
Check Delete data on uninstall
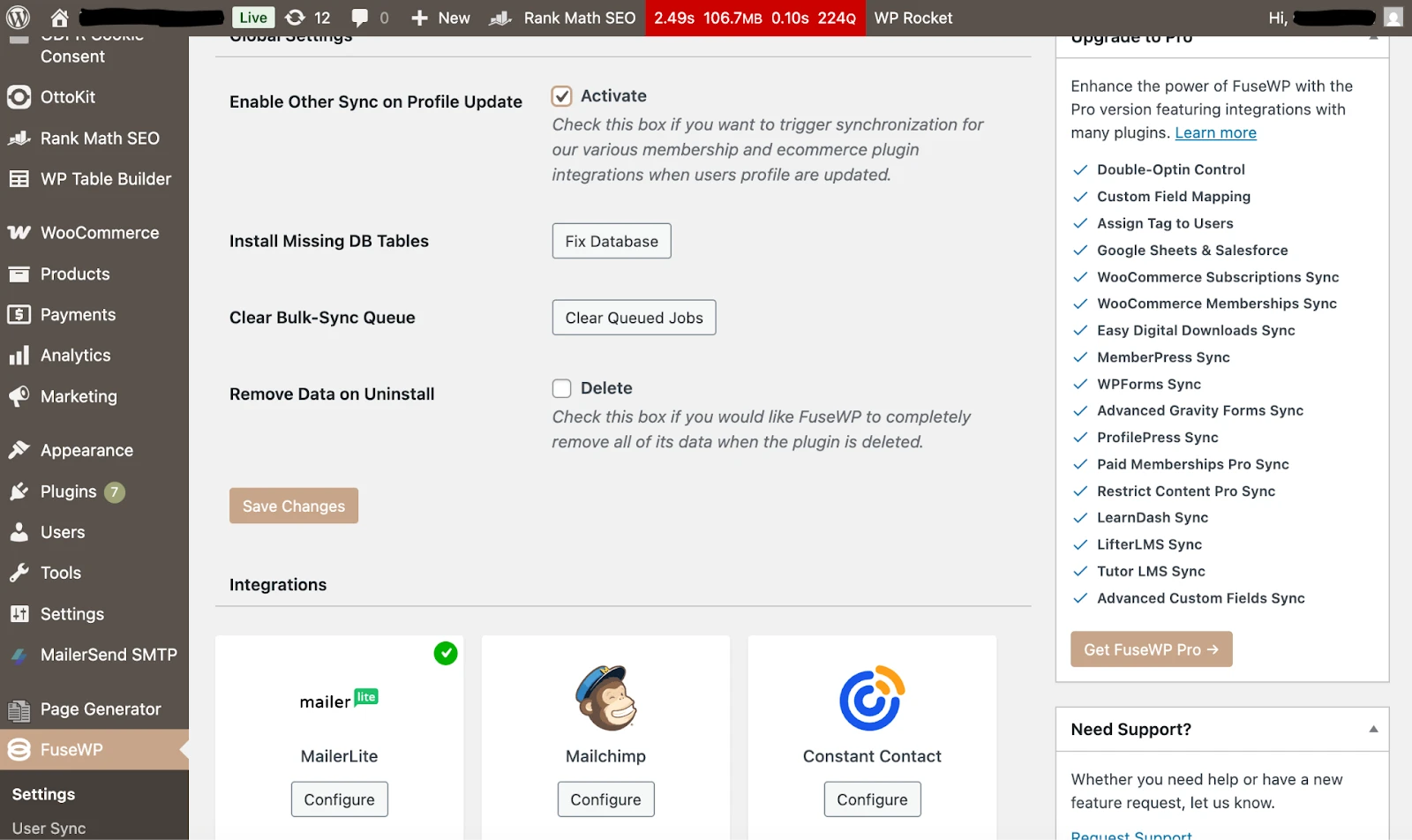tap(562, 388)
